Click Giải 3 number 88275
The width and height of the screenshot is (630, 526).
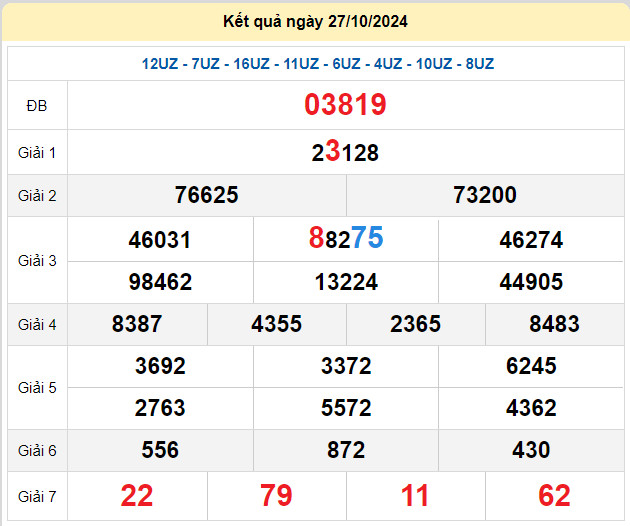(346, 237)
